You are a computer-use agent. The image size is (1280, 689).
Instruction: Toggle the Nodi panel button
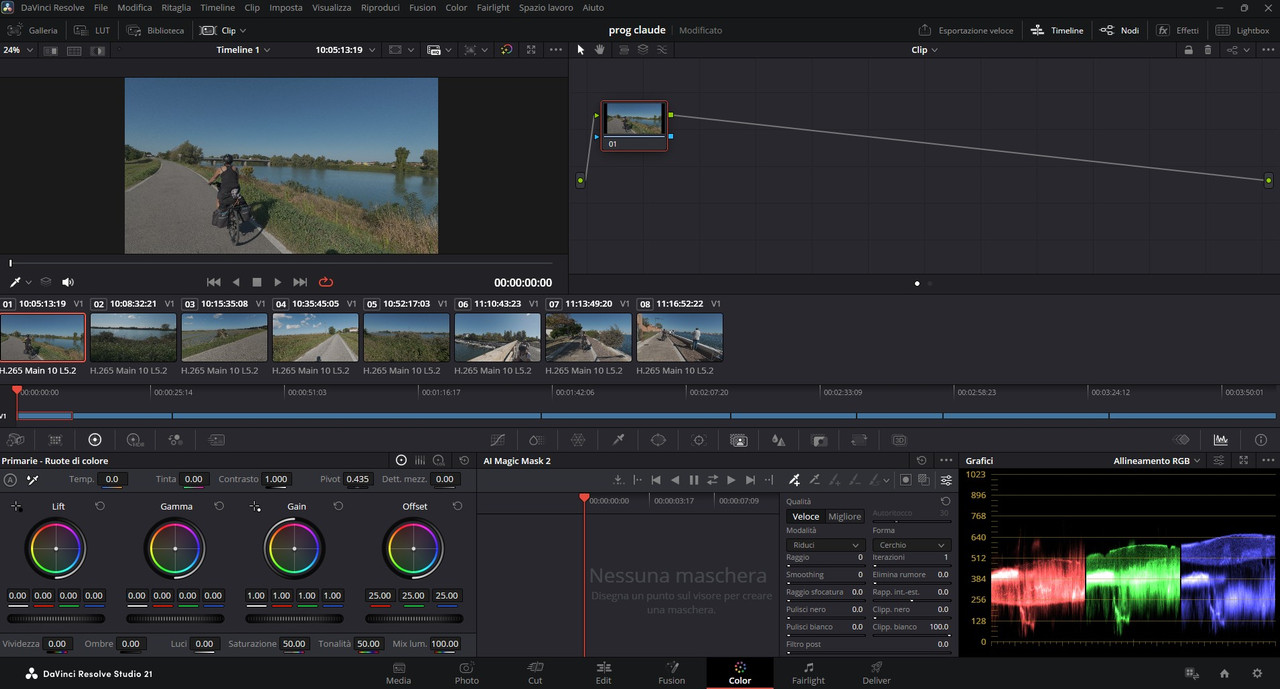[x=1119, y=30]
